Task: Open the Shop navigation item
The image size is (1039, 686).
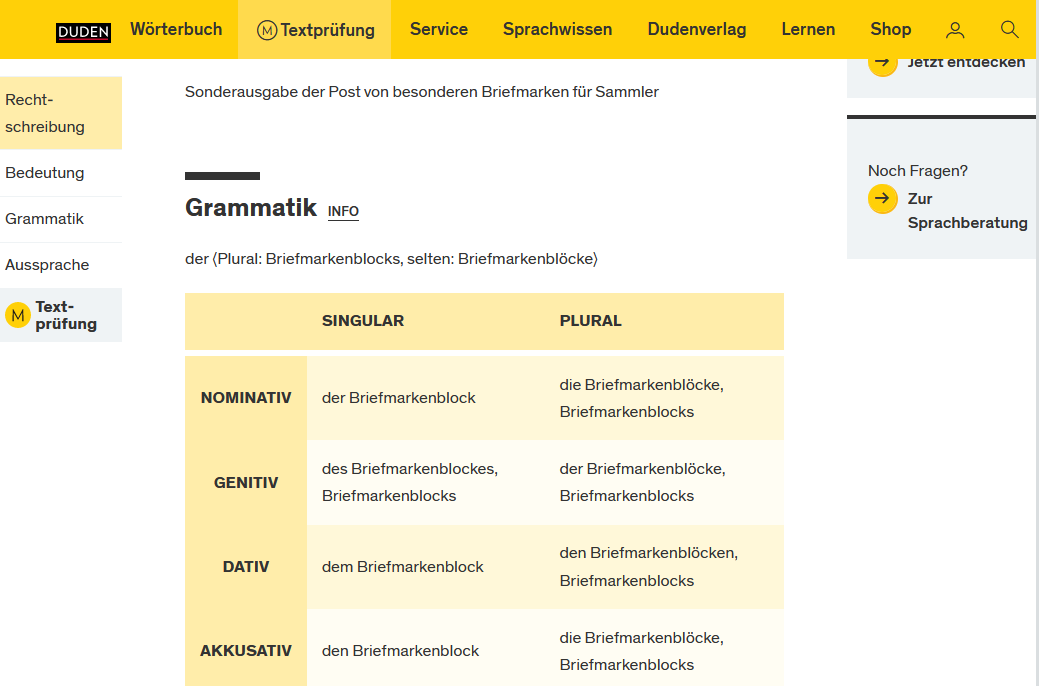Action: click(890, 29)
